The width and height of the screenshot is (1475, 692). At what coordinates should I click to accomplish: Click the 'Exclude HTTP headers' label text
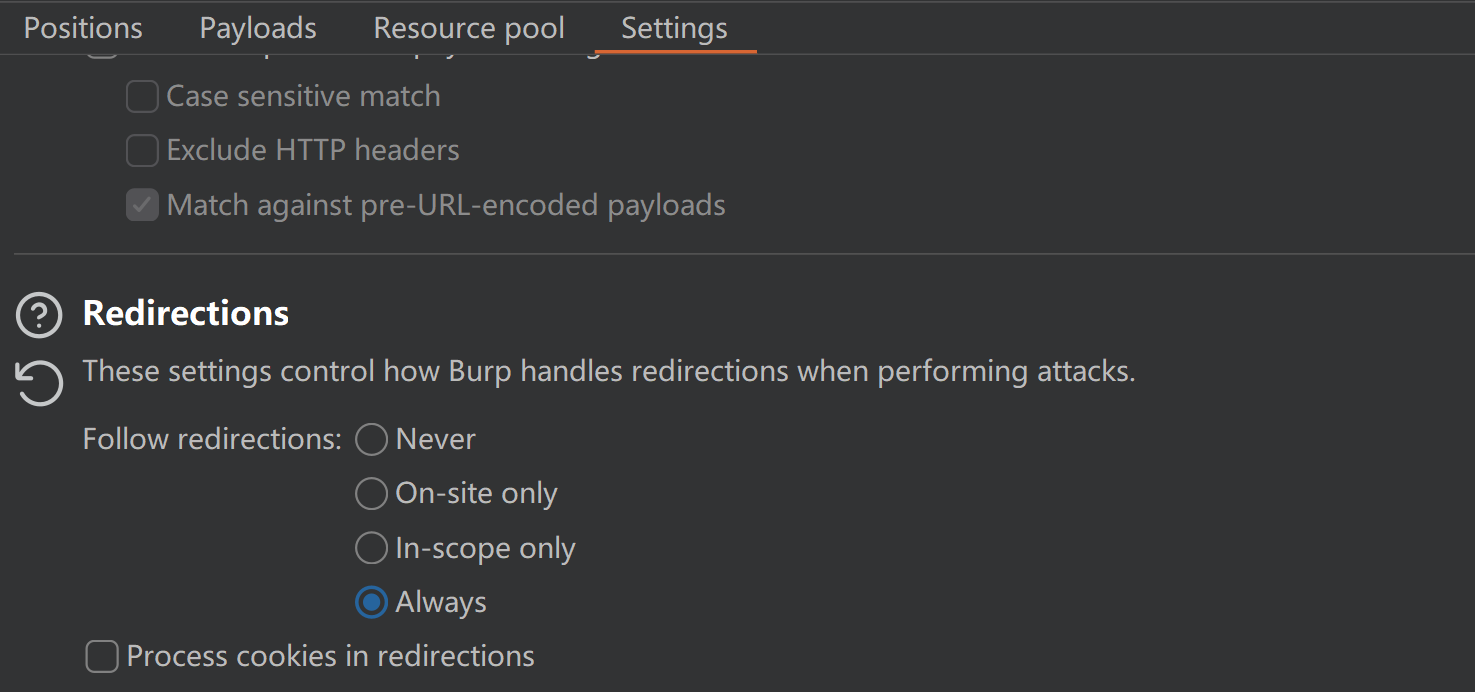point(313,151)
